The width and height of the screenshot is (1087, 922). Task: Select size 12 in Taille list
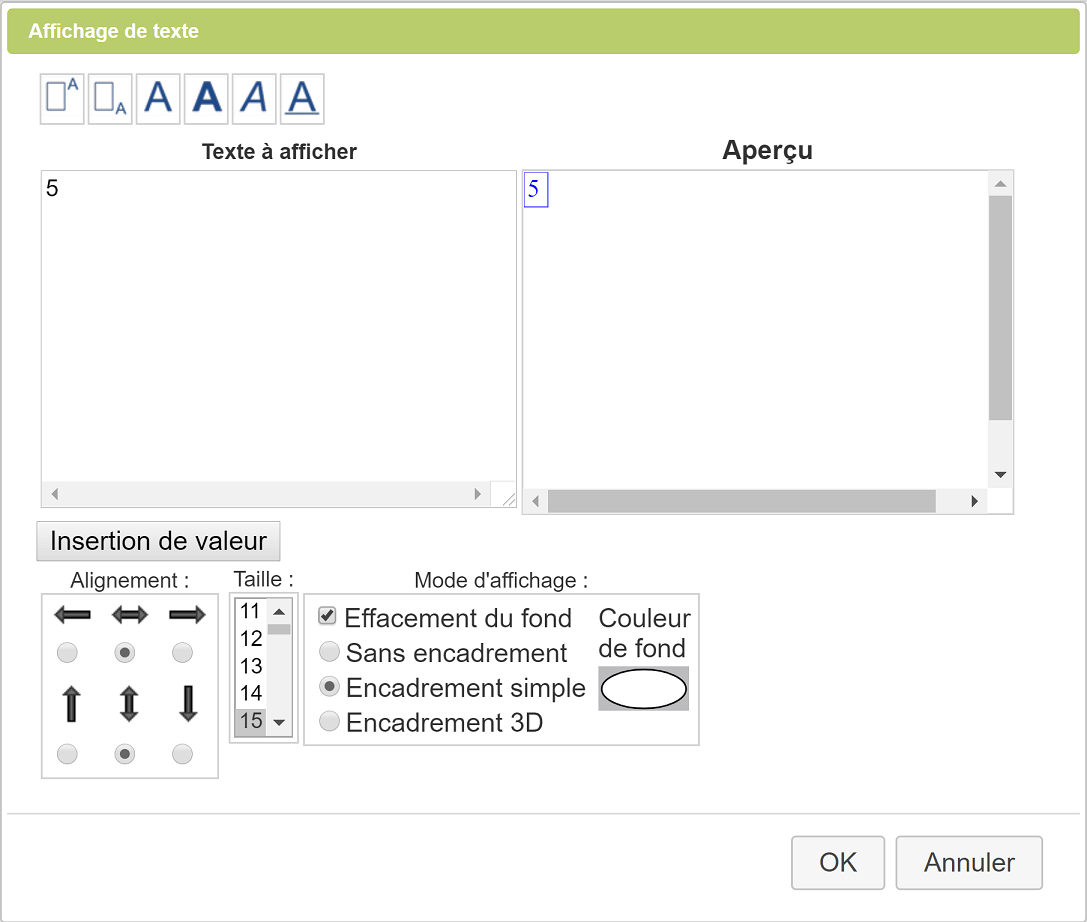click(251, 638)
